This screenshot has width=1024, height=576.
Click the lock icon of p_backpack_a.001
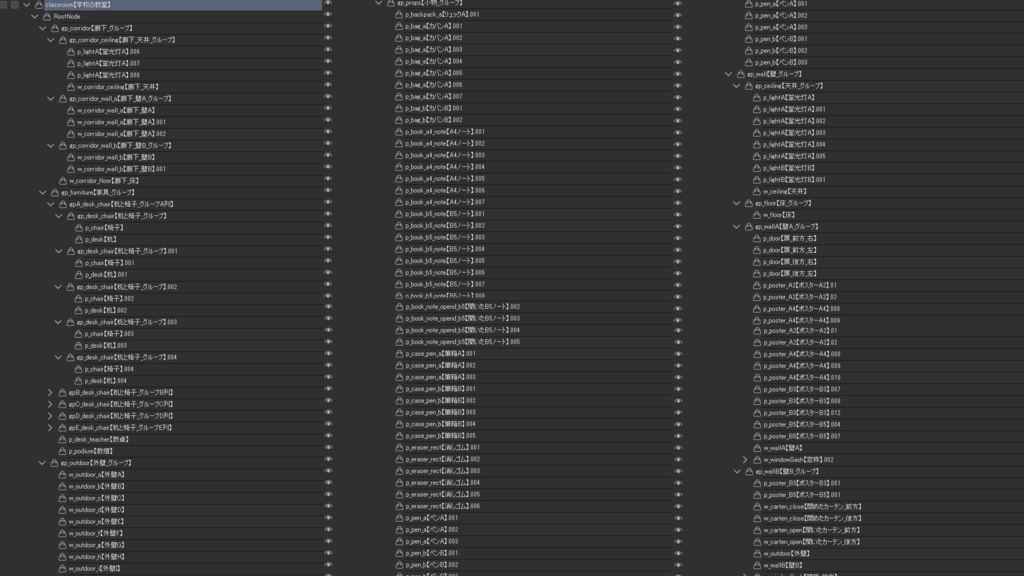coord(399,14)
